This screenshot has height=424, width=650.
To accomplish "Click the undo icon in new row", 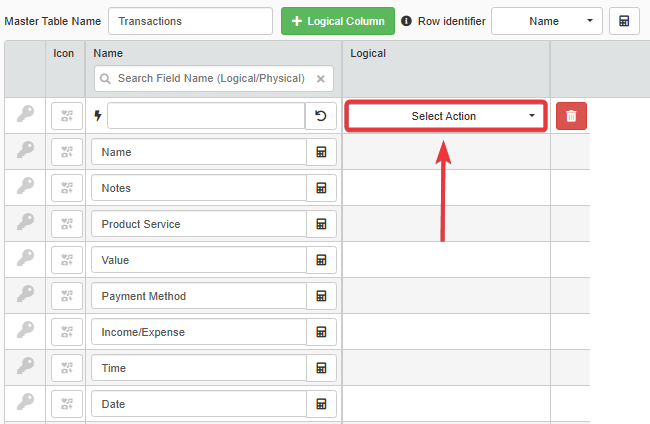I will point(320,116).
